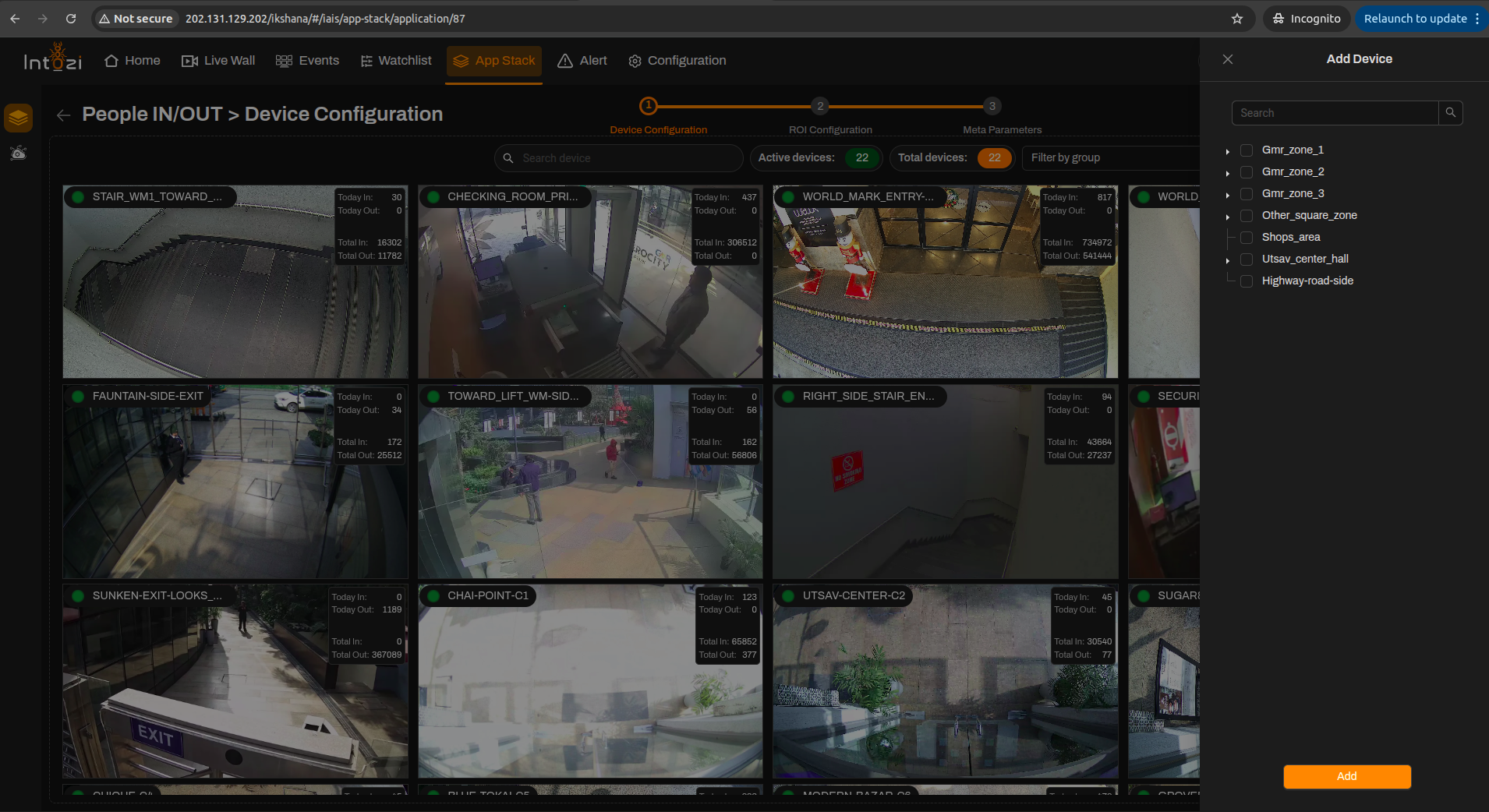Click the orange Add button
This screenshot has width=1489, height=812.
(1347, 776)
